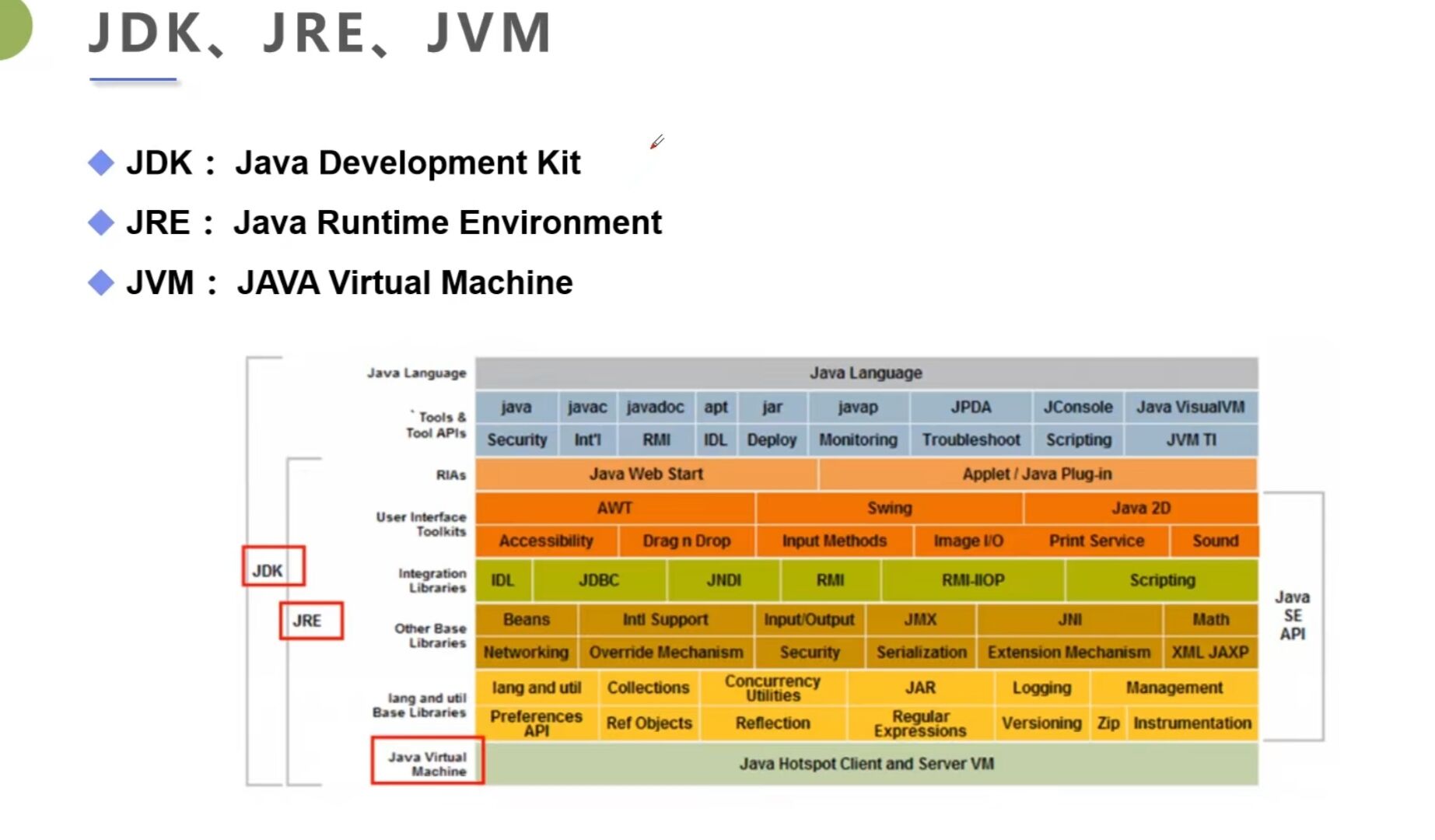Viewport: 1435px width, 840px height.
Task: Select the Java Web Start block
Action: pyautogui.click(x=646, y=474)
